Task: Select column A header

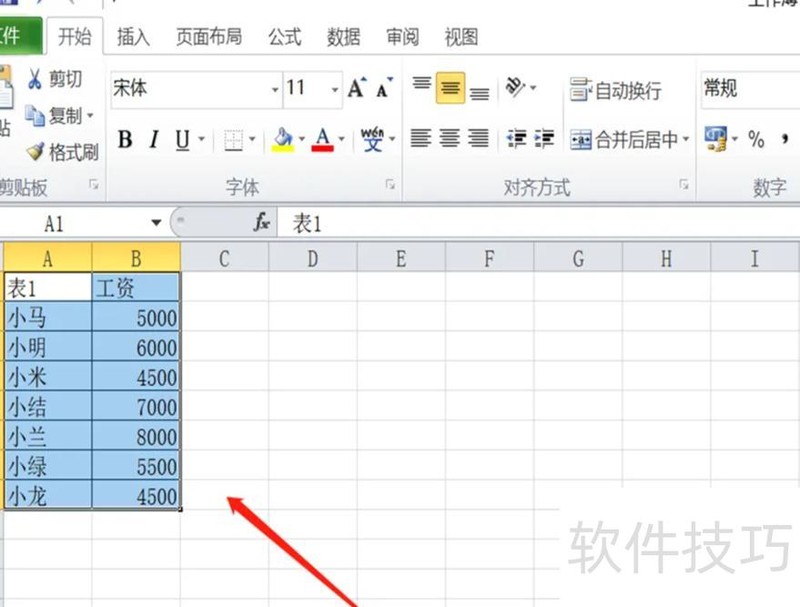Action: click(x=47, y=259)
